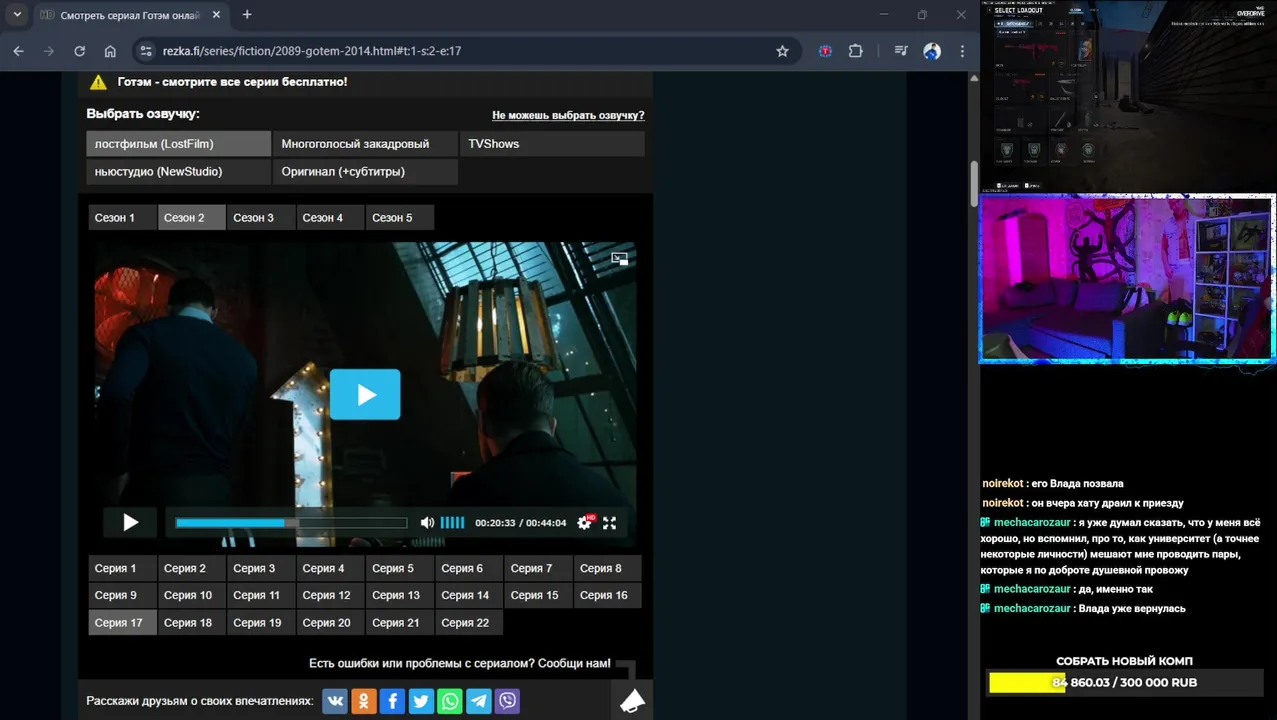Viewport: 1277px width, 720px height.
Task: Play video using control bar button
Action: (x=130, y=522)
